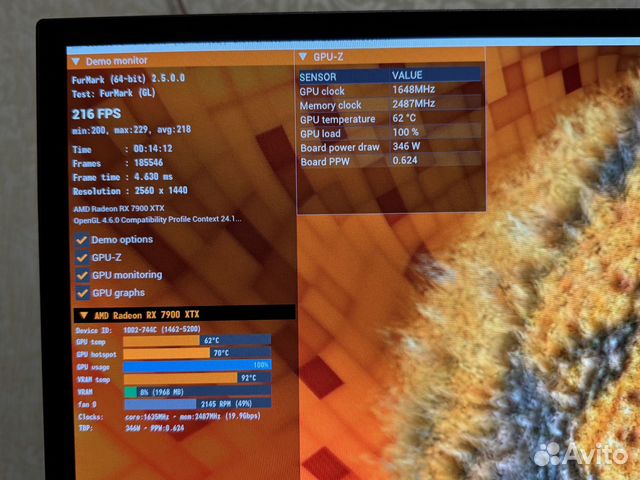Select the Board PPW label
The height and width of the screenshot is (480, 640).
(325, 162)
